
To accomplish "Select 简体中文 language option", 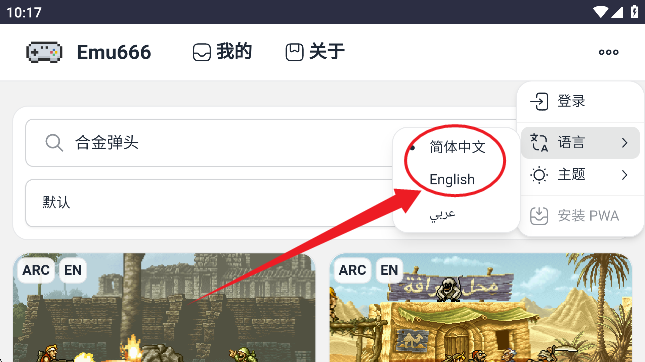I will 457,147.
